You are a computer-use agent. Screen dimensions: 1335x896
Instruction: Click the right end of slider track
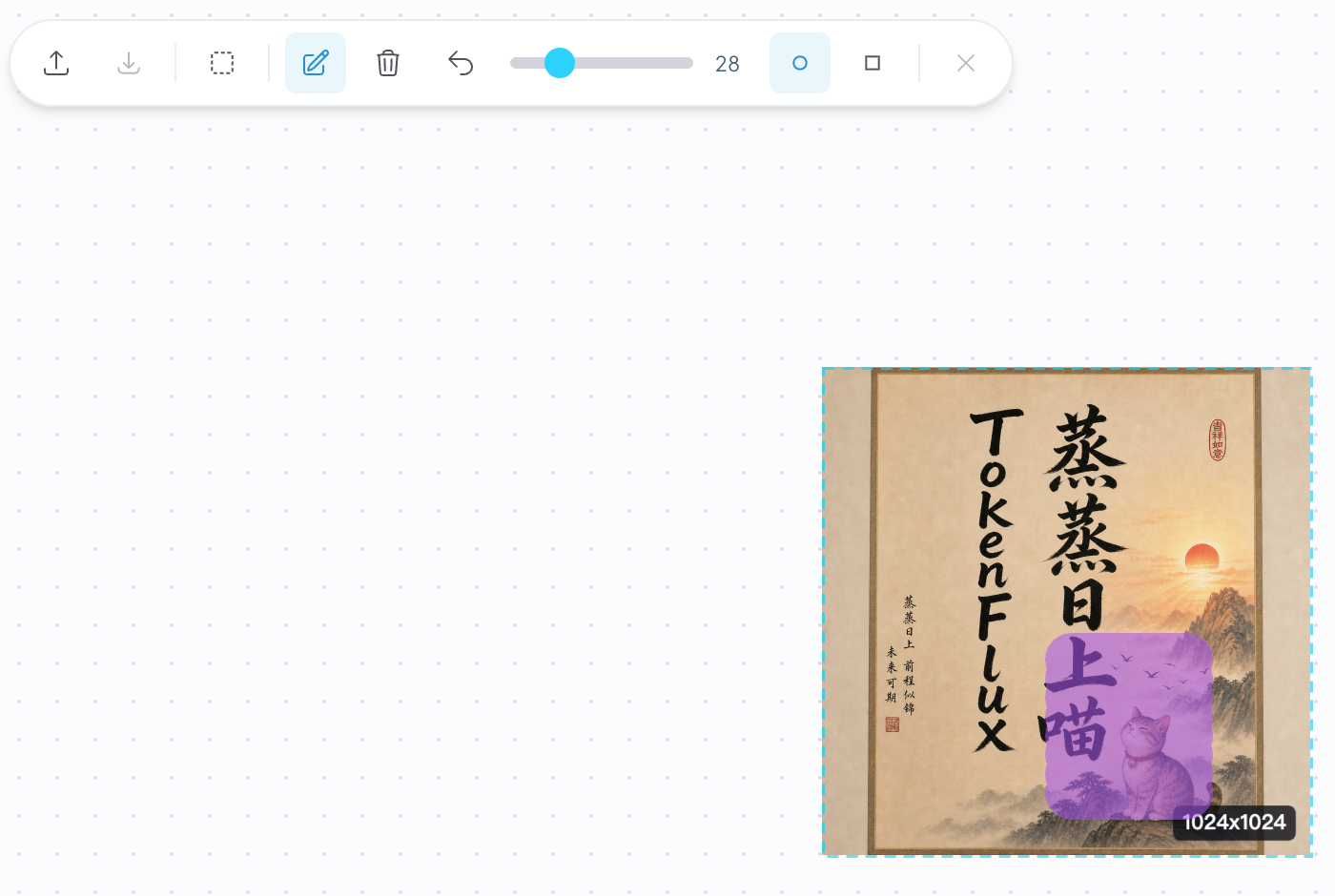(688, 63)
